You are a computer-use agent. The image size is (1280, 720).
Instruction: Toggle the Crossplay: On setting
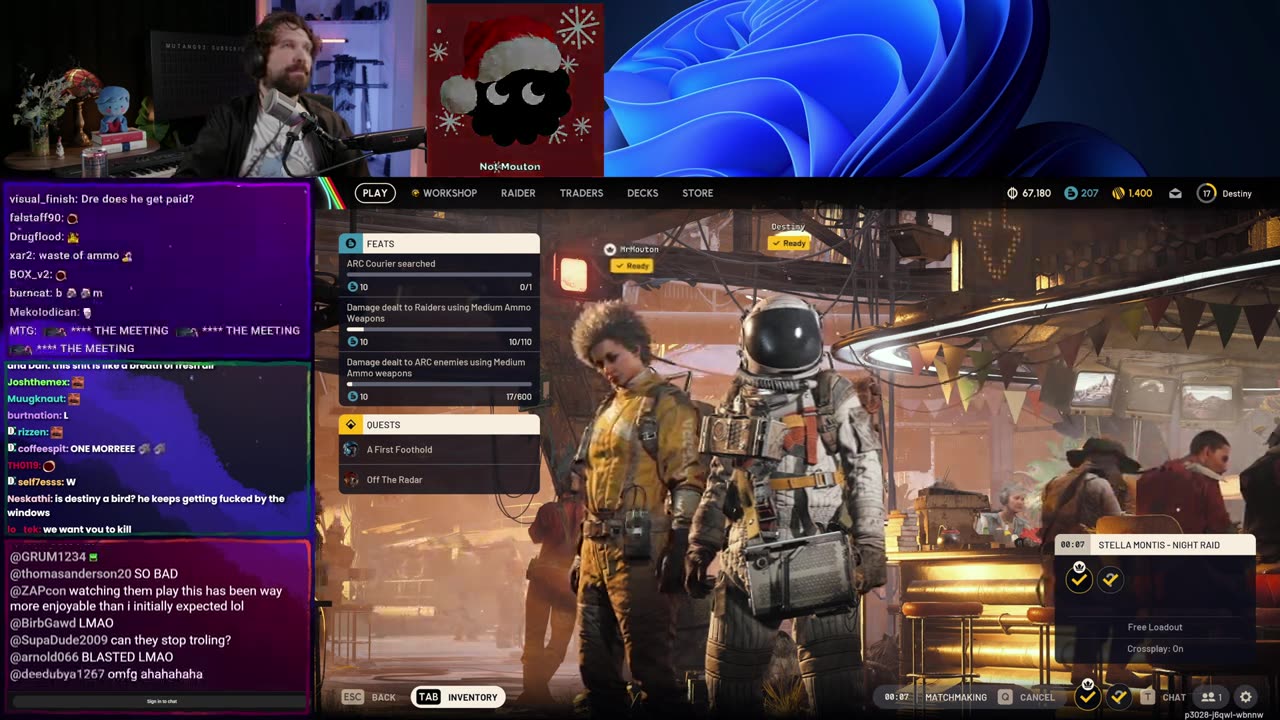[x=1155, y=649]
